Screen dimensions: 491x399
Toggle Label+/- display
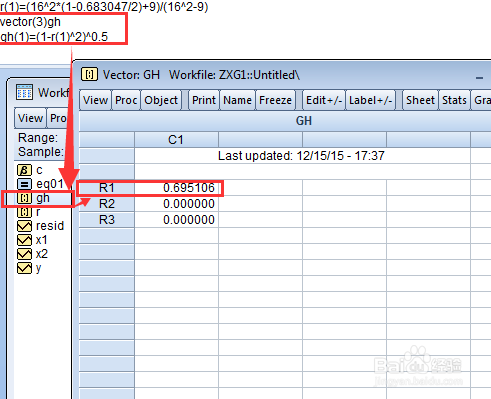coord(370,100)
